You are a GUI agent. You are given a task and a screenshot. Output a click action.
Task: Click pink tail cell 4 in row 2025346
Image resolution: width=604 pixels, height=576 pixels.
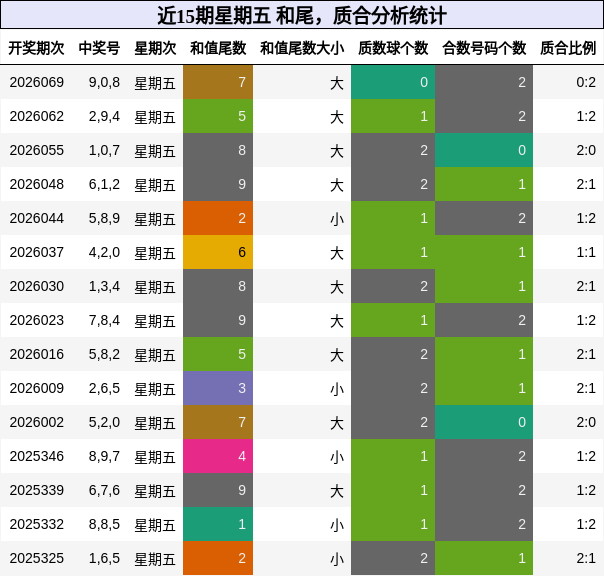tap(218, 456)
